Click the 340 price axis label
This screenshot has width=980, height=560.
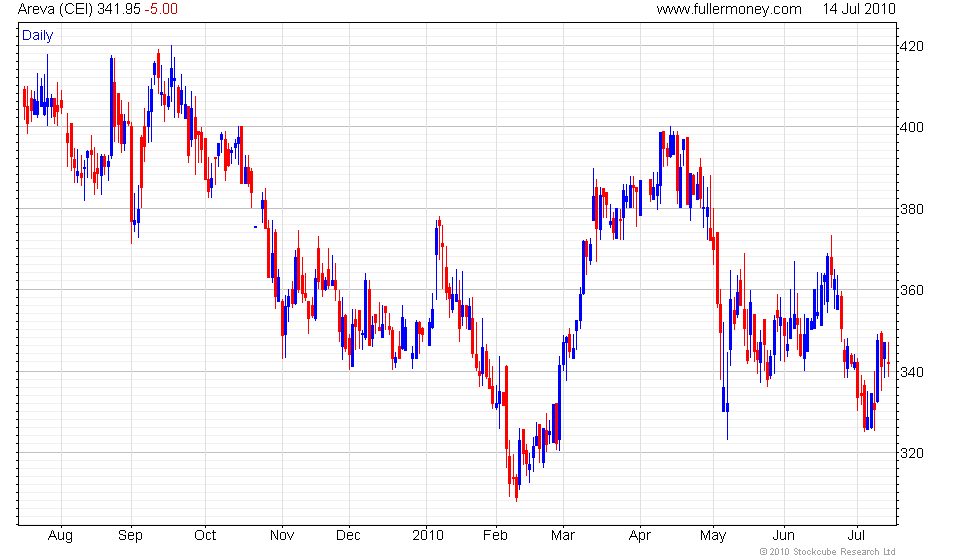911,372
